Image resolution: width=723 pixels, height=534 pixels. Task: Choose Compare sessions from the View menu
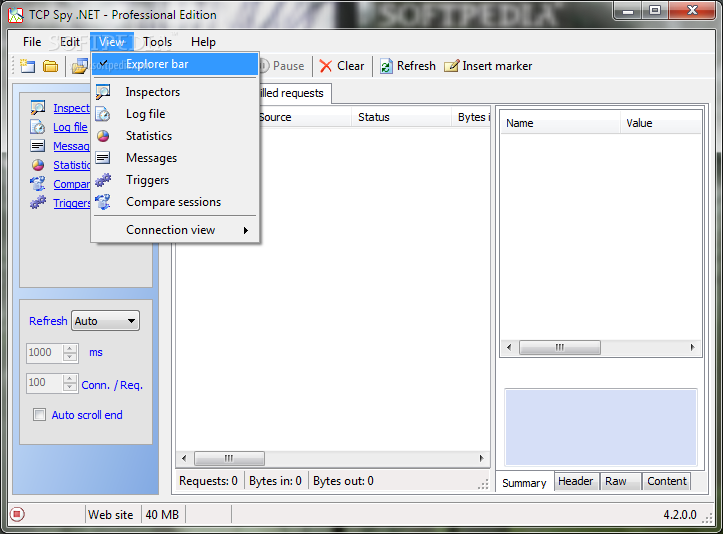[x=175, y=202]
